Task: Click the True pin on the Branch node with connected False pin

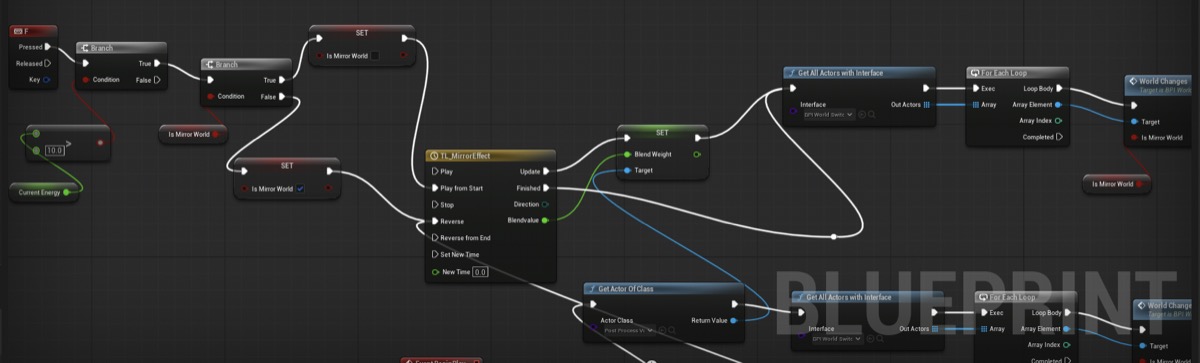Action: [x=282, y=80]
